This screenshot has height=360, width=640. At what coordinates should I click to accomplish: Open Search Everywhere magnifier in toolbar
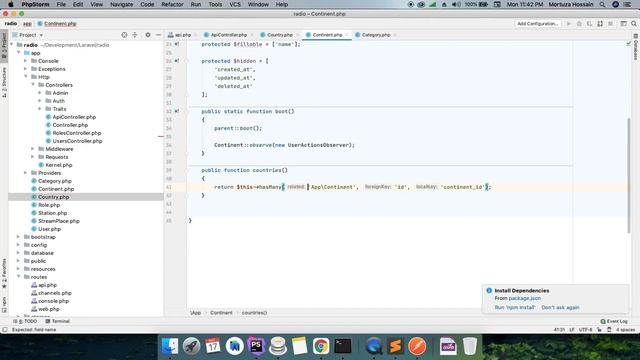[634, 24]
